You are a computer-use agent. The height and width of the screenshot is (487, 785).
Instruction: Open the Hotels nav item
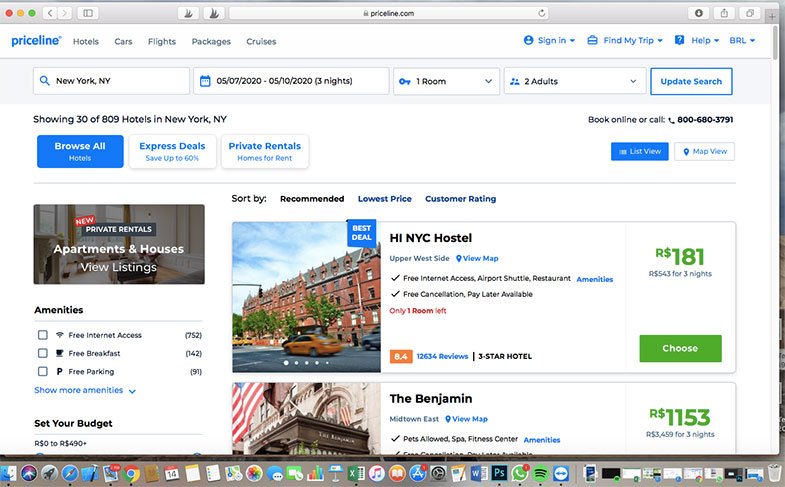(86, 42)
